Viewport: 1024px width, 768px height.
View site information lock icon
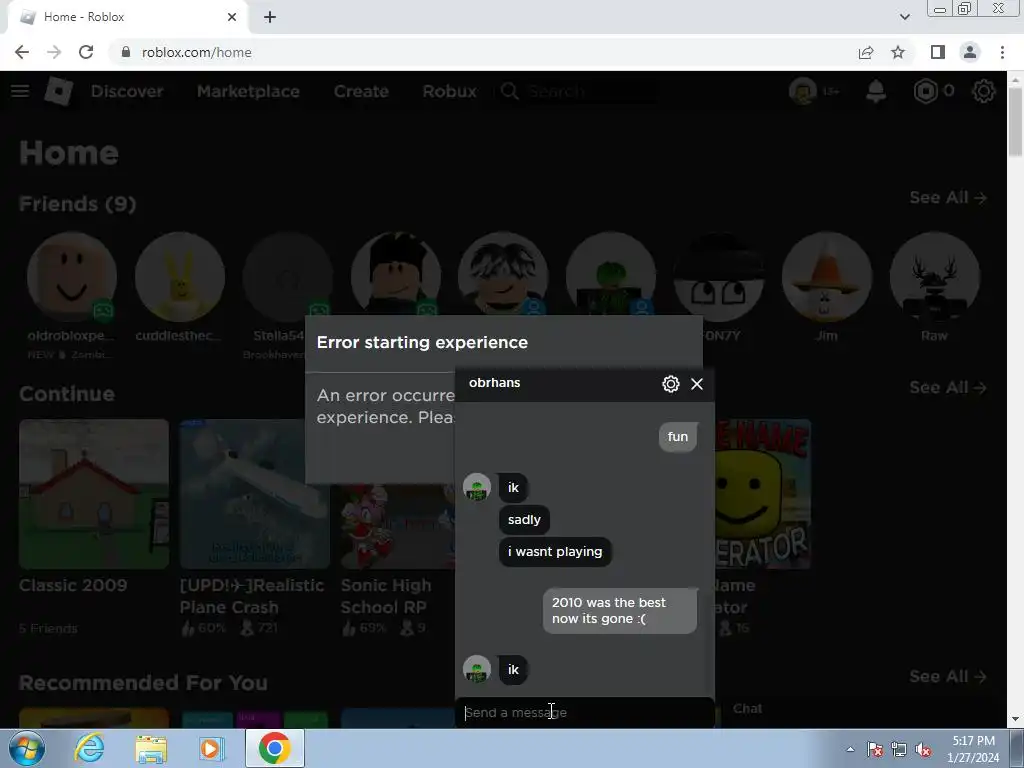click(126, 52)
